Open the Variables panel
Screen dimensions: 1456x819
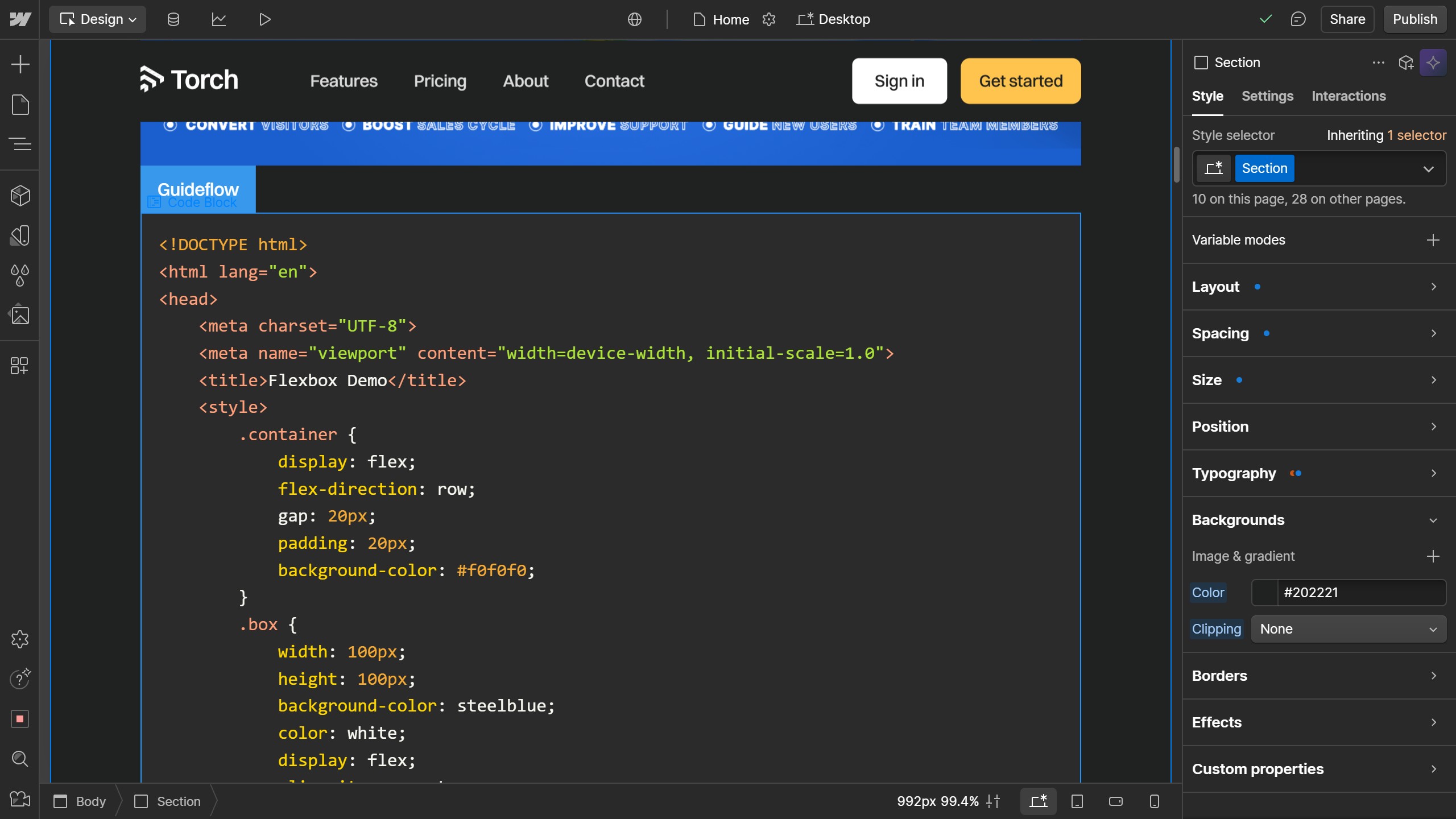click(20, 275)
